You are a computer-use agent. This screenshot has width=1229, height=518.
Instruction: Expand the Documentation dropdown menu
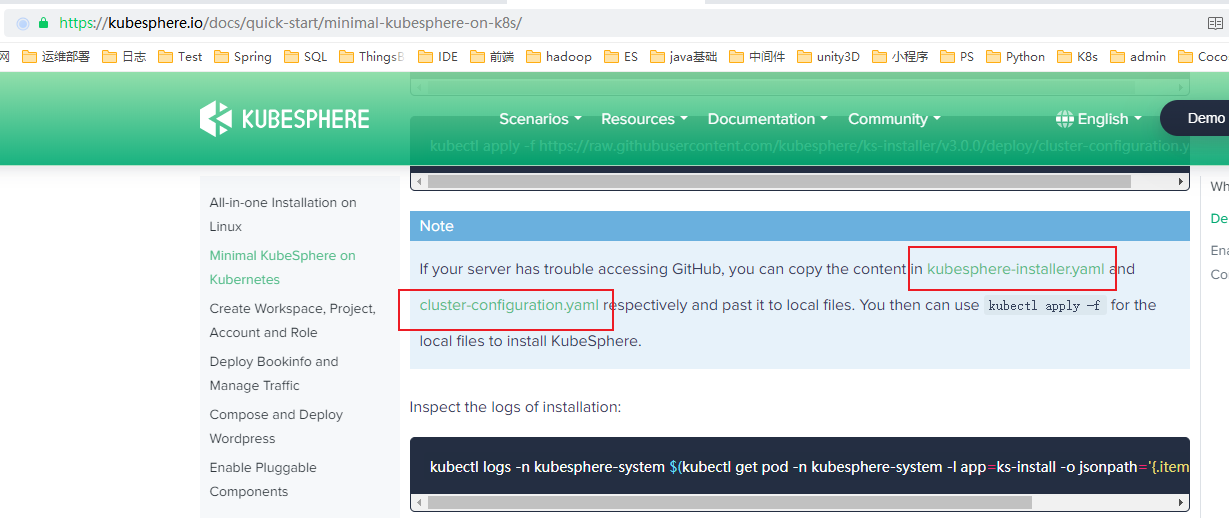pos(767,119)
